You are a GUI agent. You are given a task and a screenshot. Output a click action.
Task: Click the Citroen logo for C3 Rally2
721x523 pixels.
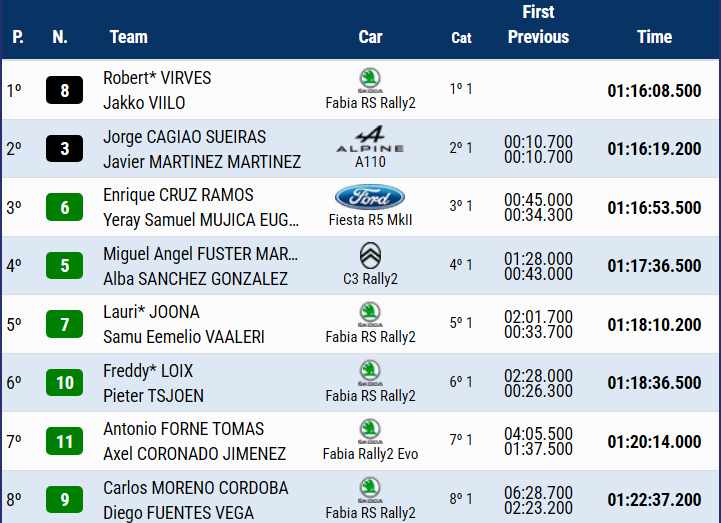pos(370,255)
